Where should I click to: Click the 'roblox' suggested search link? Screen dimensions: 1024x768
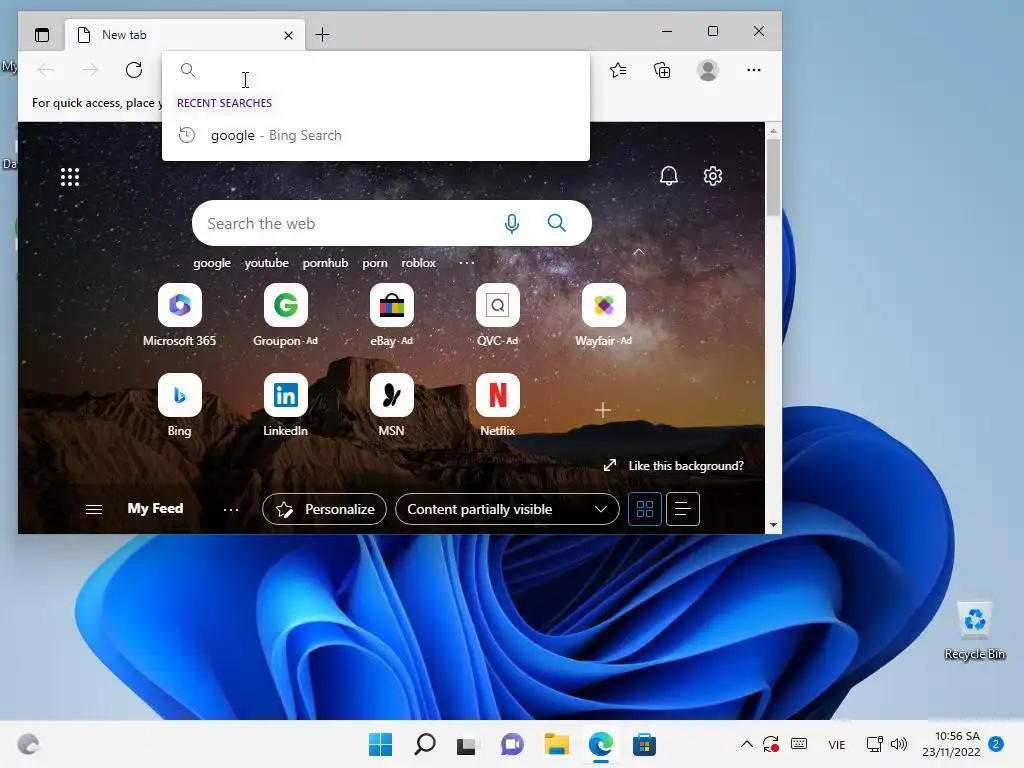click(x=419, y=263)
